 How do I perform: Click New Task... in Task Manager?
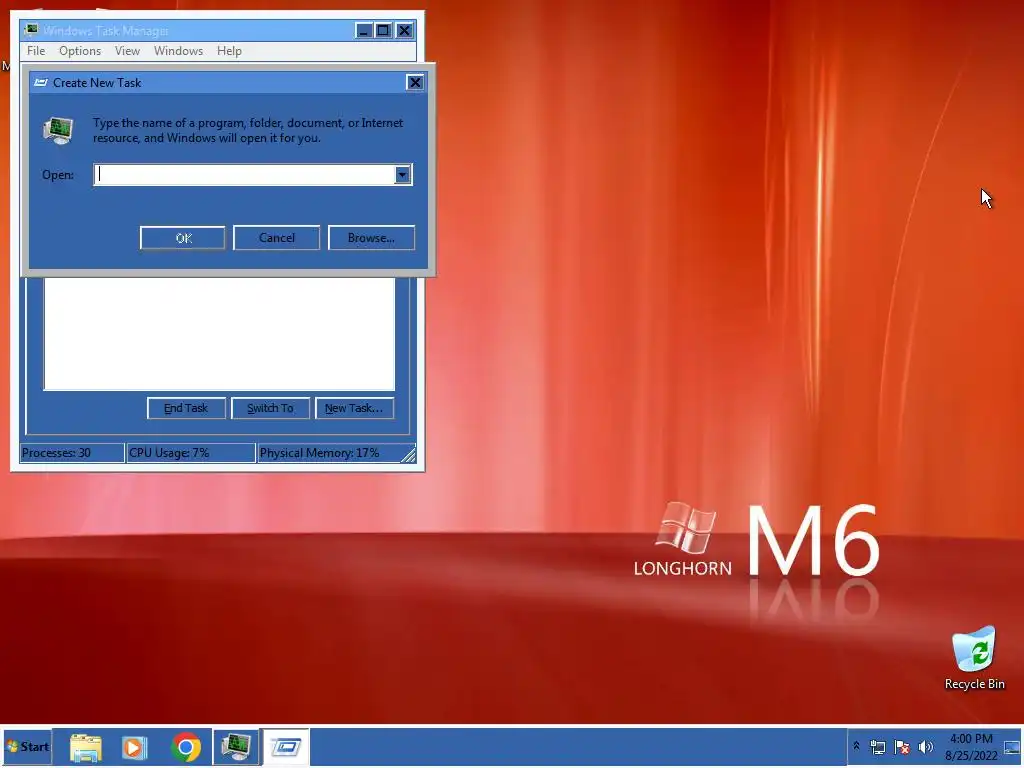(355, 408)
